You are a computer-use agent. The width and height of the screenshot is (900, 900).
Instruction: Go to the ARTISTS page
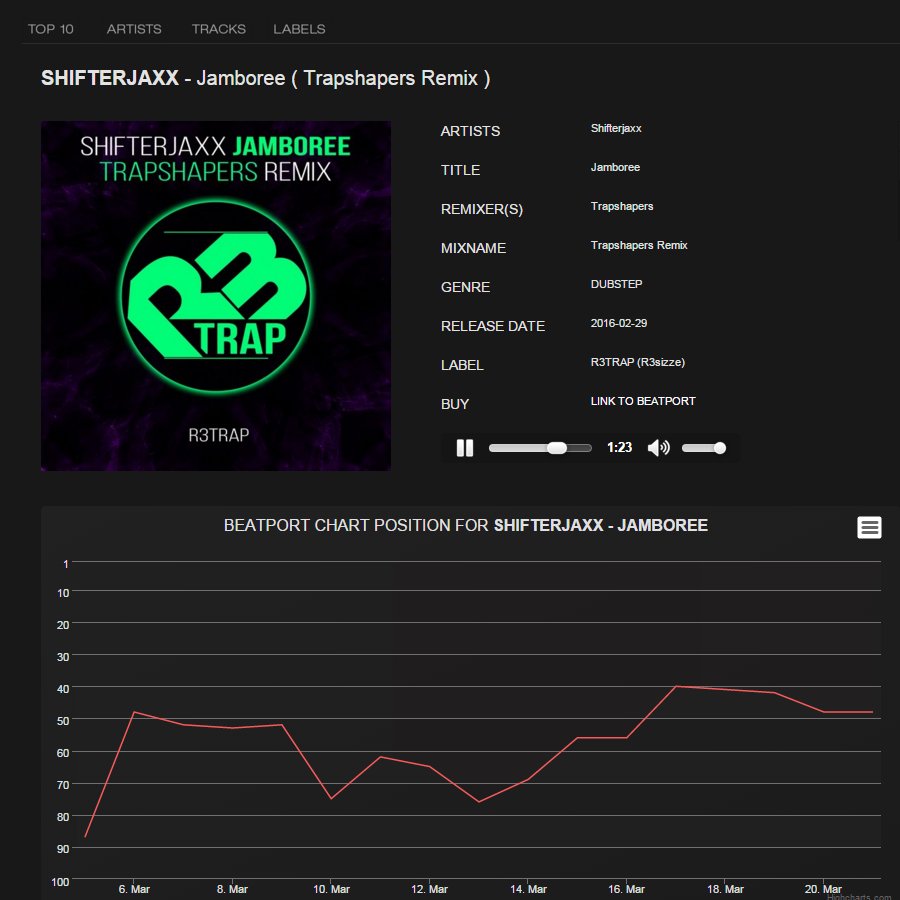(x=134, y=29)
